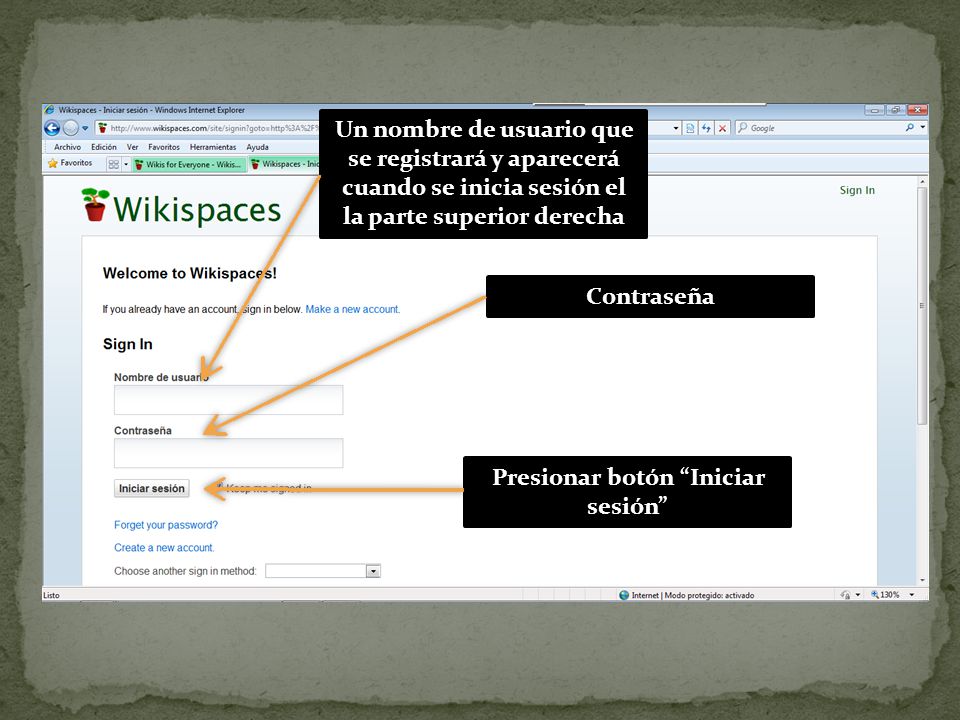Stop loading with the red X icon
960x720 pixels.
tap(722, 128)
